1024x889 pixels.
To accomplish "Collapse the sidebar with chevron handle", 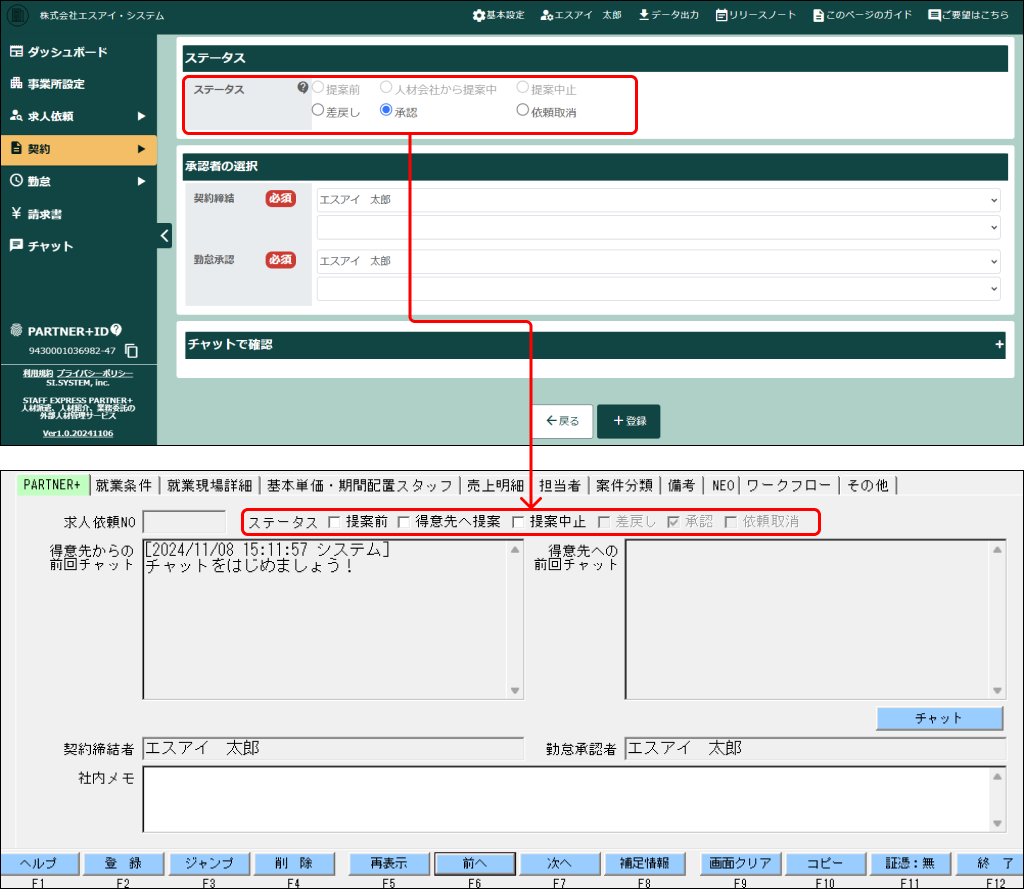I will click(x=165, y=236).
